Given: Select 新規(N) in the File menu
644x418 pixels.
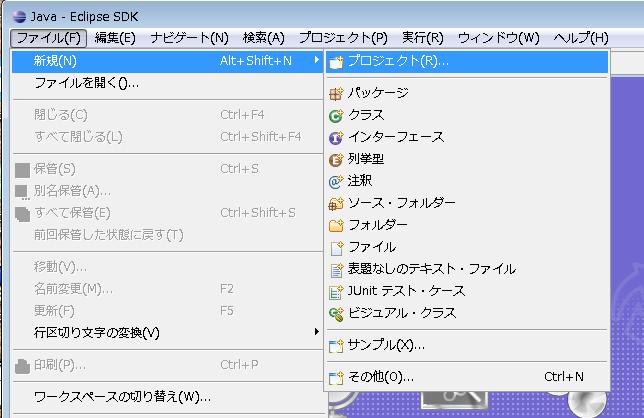Looking at the screenshot, I should (168, 61).
